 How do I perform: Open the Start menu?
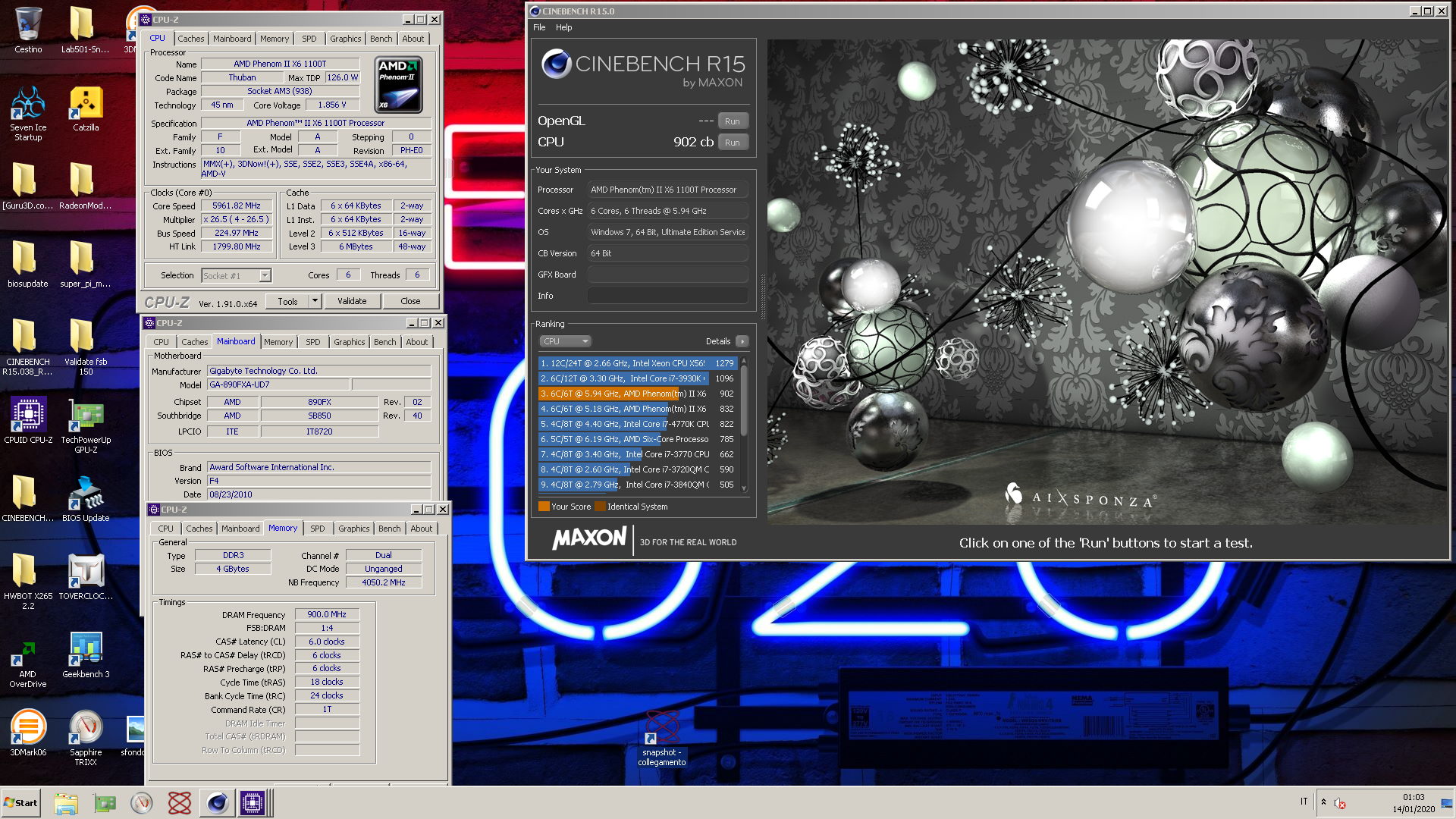(21, 802)
